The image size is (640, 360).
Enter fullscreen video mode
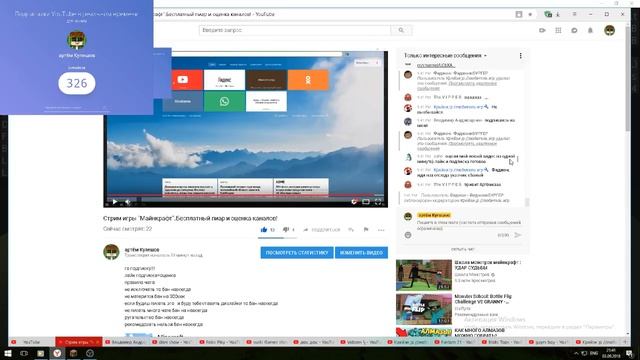[x=378, y=202]
